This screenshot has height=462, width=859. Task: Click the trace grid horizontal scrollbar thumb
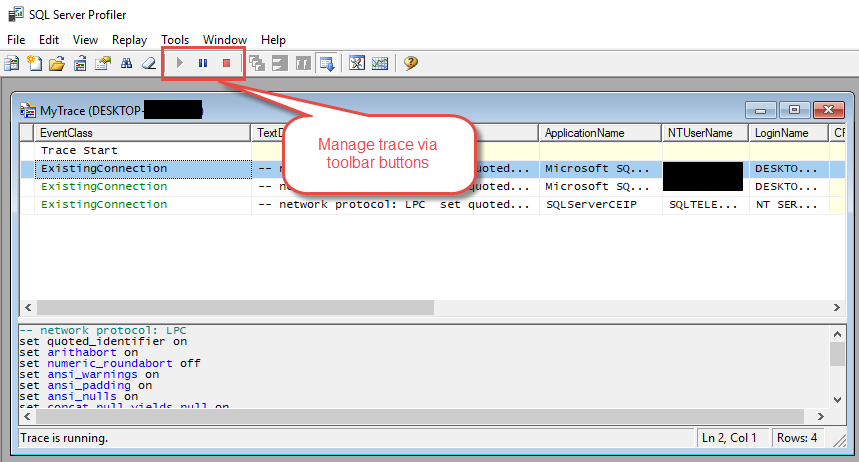pyautogui.click(x=236, y=307)
